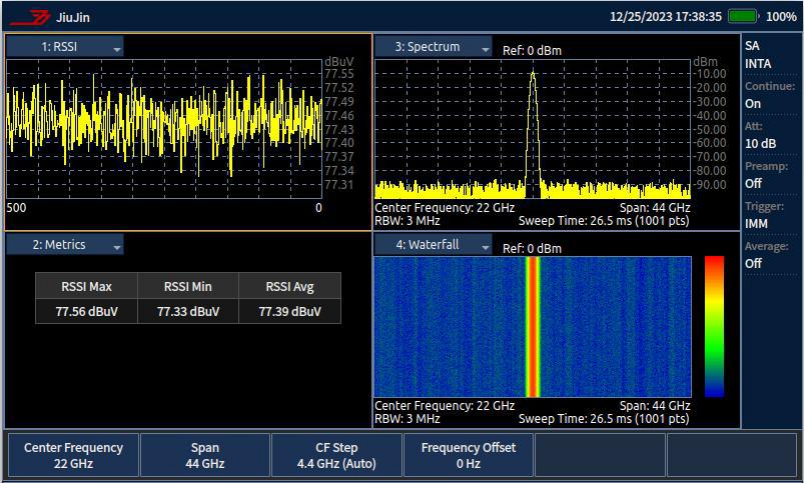The width and height of the screenshot is (804, 483).
Task: Click the waterfall color scale bar
Action: pyautogui.click(x=714, y=326)
